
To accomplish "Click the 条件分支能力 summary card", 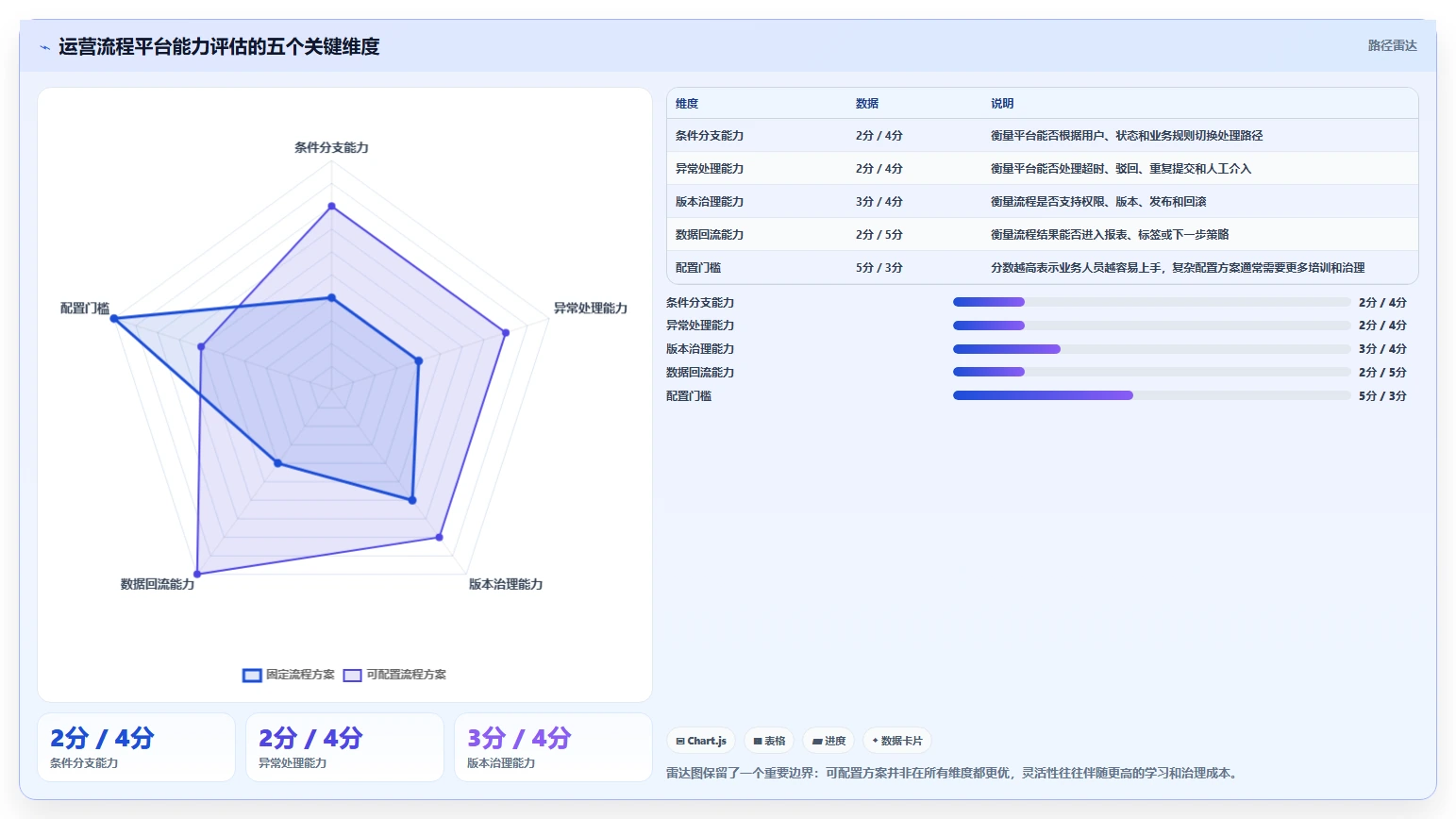I will tap(136, 747).
